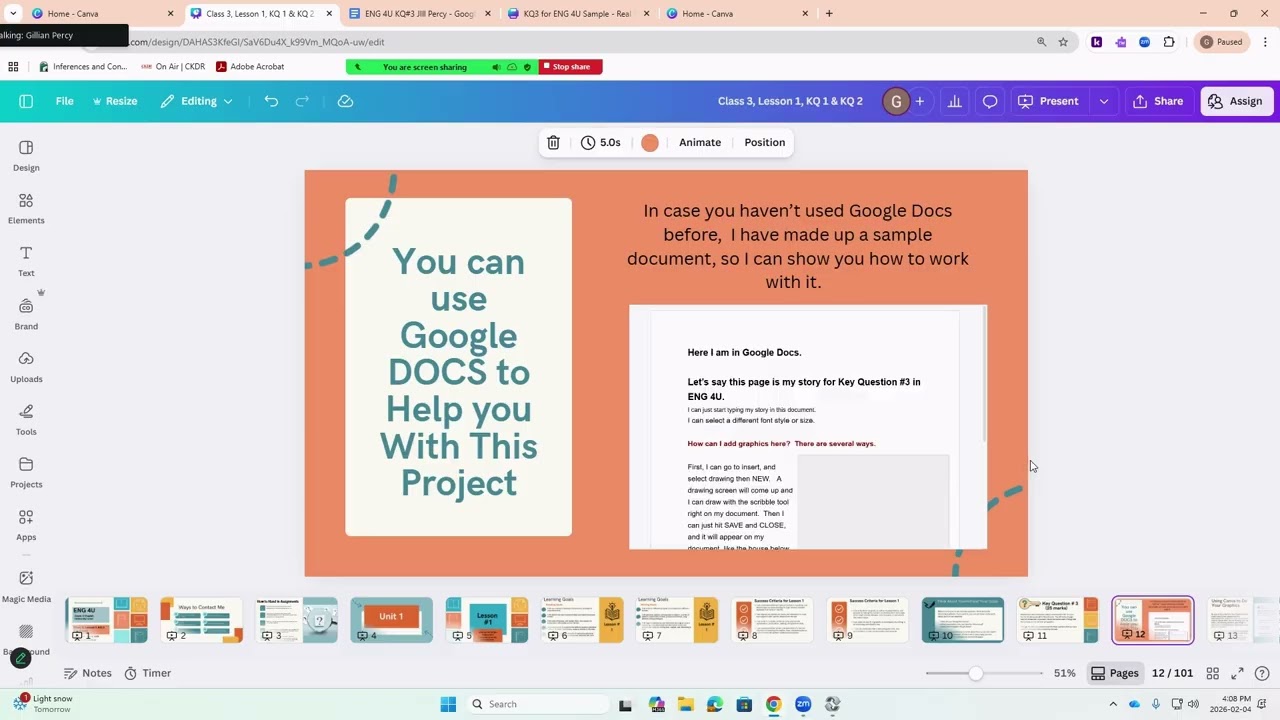Click the cloud save status icon

coord(345,101)
